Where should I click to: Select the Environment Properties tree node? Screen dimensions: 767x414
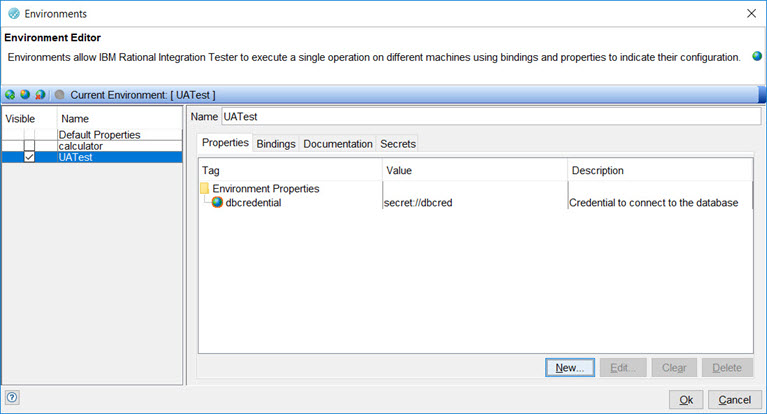pyautogui.click(x=266, y=188)
